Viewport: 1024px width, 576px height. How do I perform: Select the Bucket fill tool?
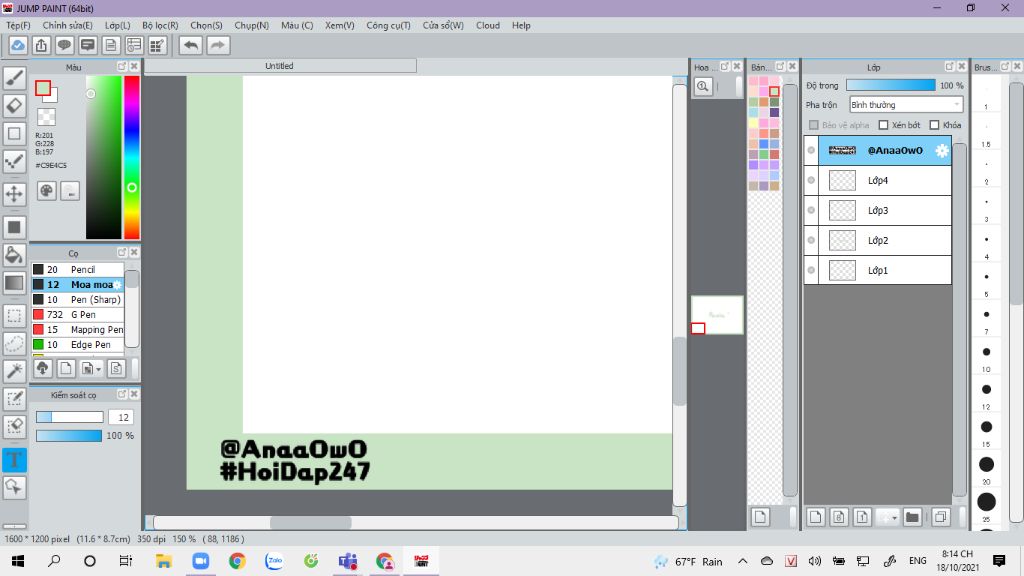click(x=14, y=255)
